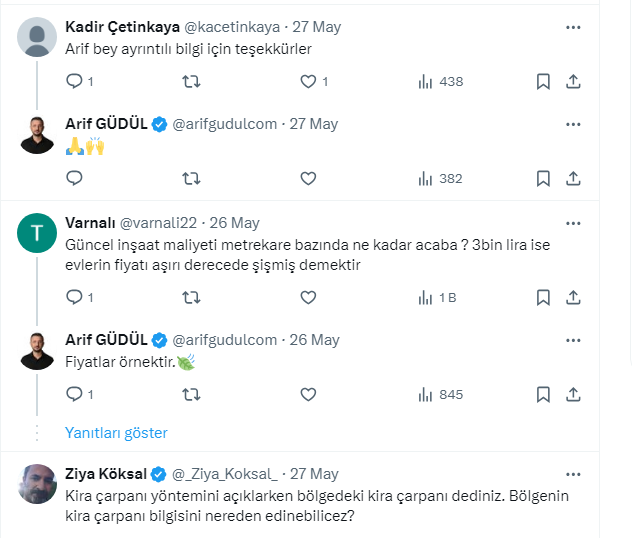Like Arif GÜDÜL's emoji reply
This screenshot has height=538, width=632.
click(x=308, y=179)
